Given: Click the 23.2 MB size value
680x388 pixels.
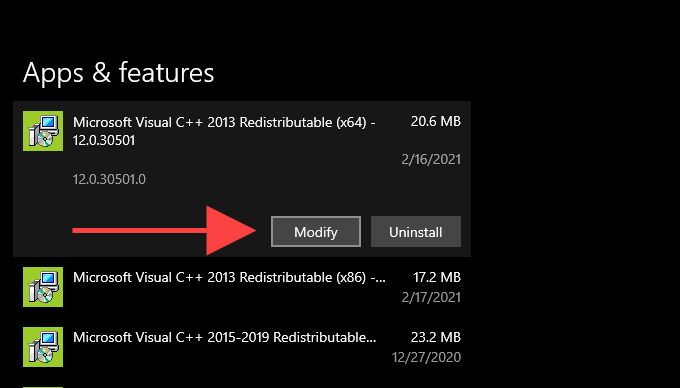Looking at the screenshot, I should click(x=435, y=337).
